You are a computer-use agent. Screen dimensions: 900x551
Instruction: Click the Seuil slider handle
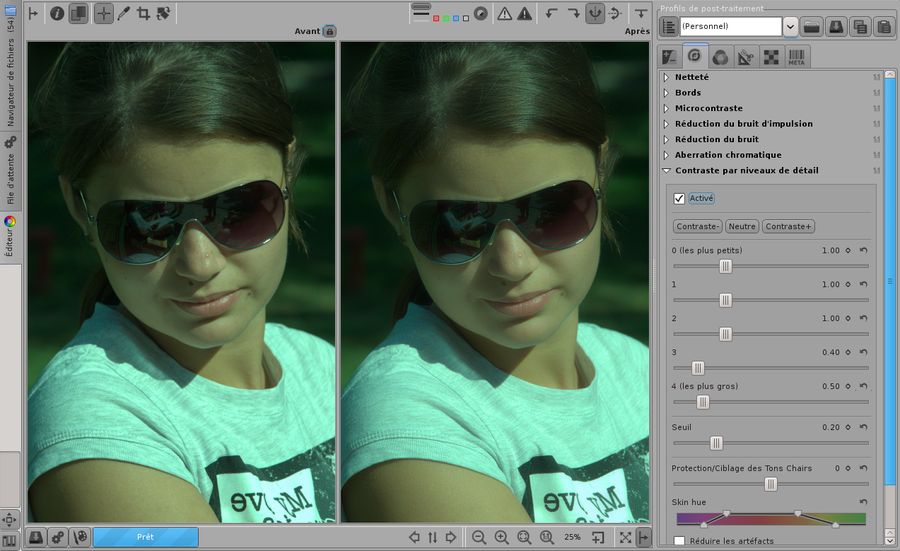716,443
